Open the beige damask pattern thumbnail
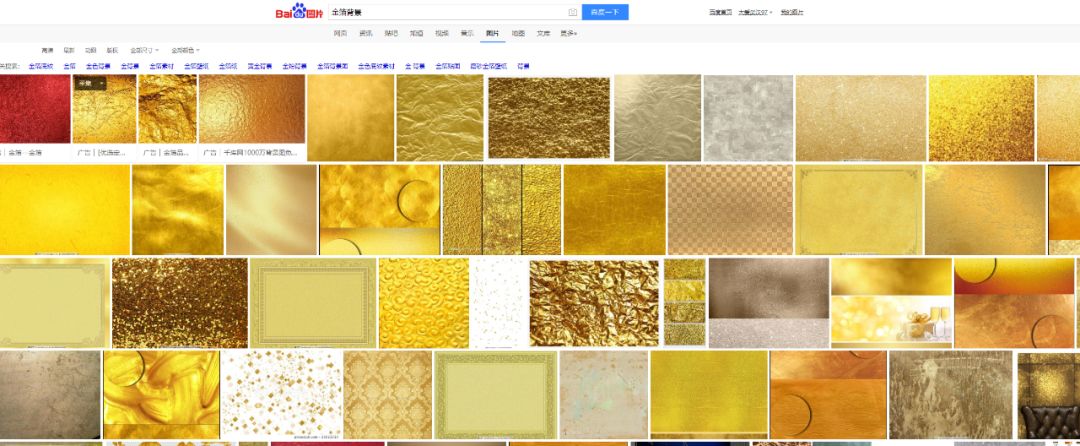Screen dimensions: 1080x446 click(x=388, y=395)
